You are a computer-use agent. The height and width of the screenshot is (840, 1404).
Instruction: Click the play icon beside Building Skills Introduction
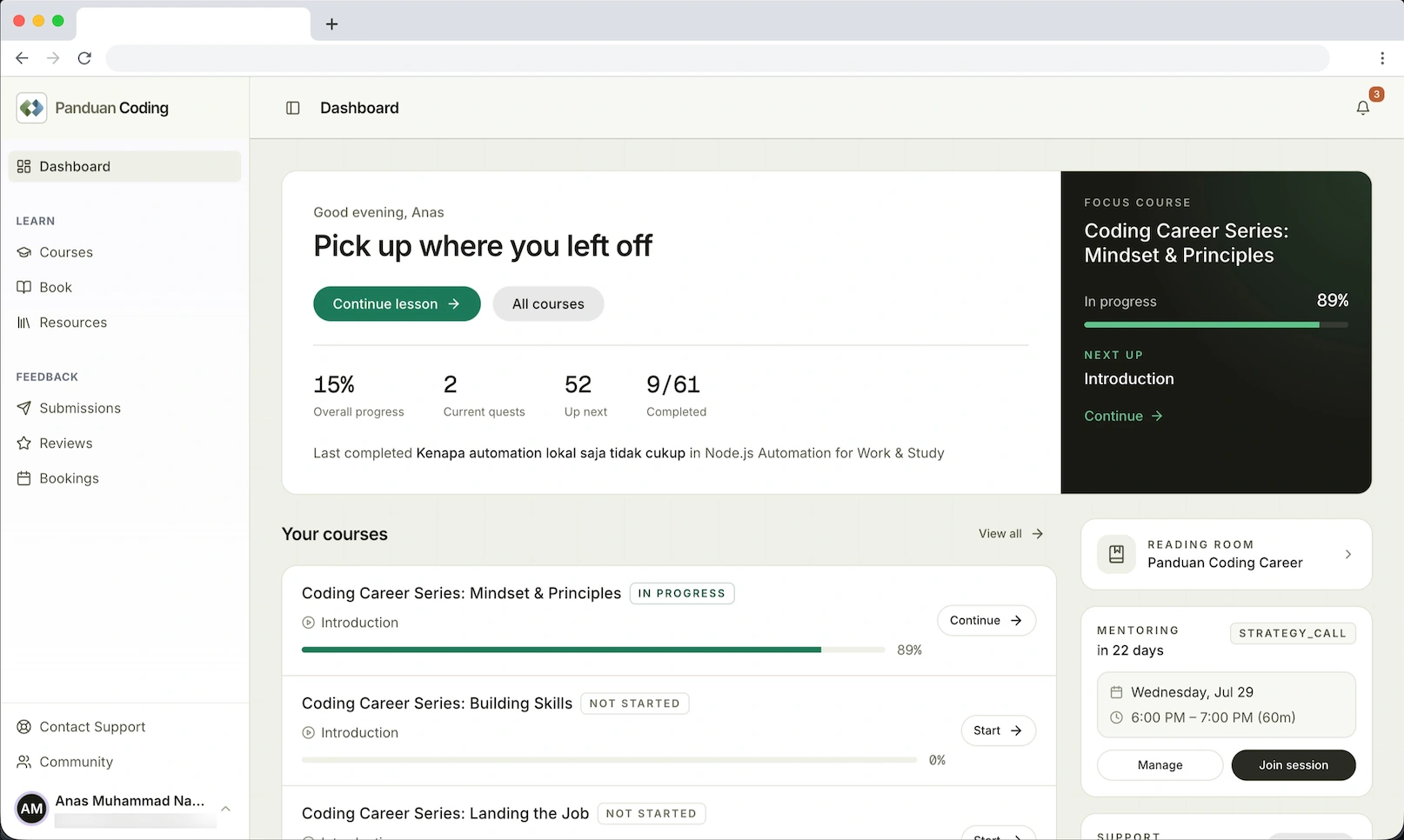click(308, 733)
